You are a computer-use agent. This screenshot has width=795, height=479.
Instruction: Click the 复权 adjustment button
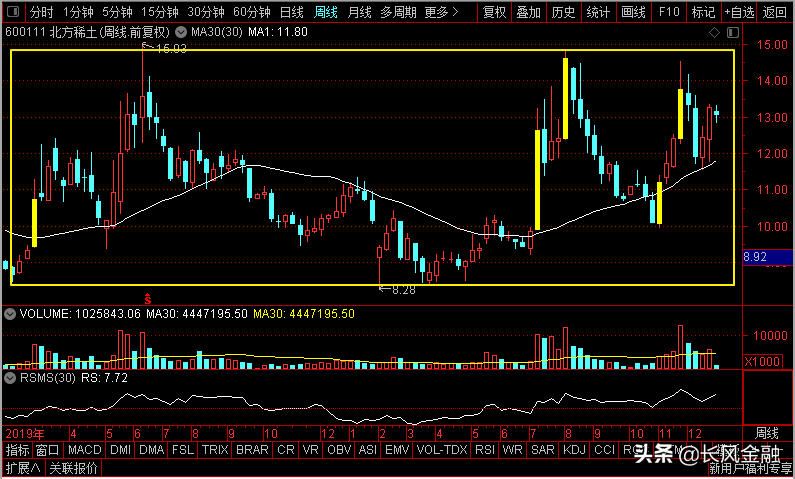click(495, 12)
